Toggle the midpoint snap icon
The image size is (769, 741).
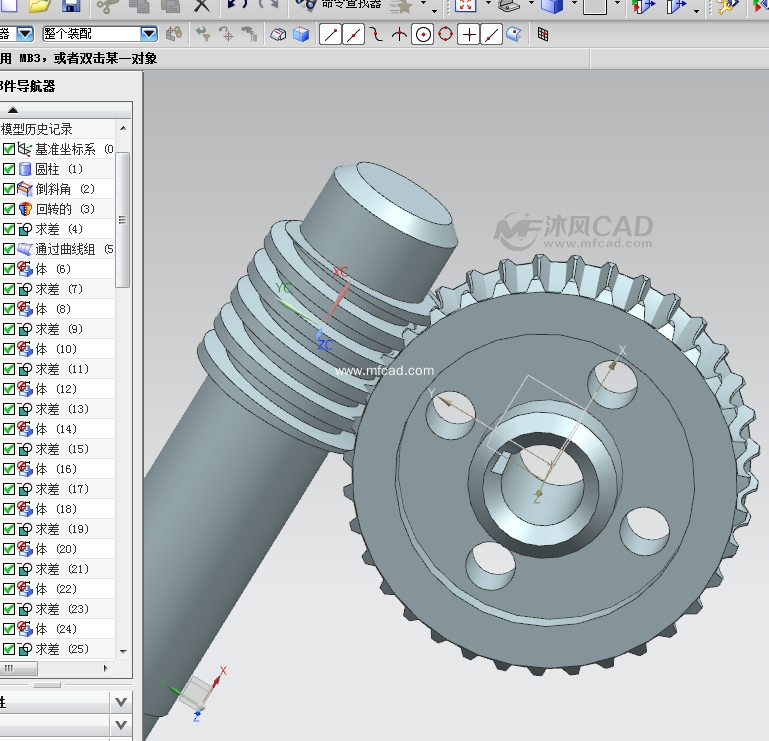[x=353, y=34]
